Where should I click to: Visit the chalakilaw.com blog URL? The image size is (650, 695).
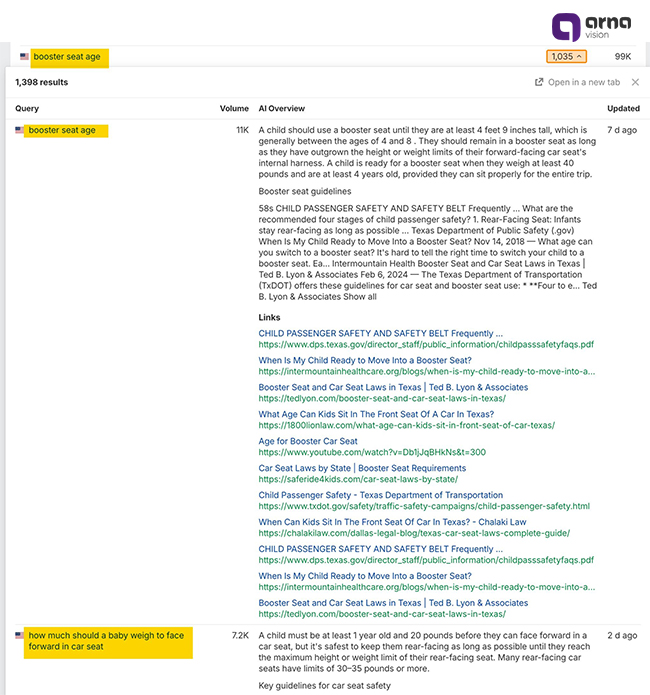point(414,533)
